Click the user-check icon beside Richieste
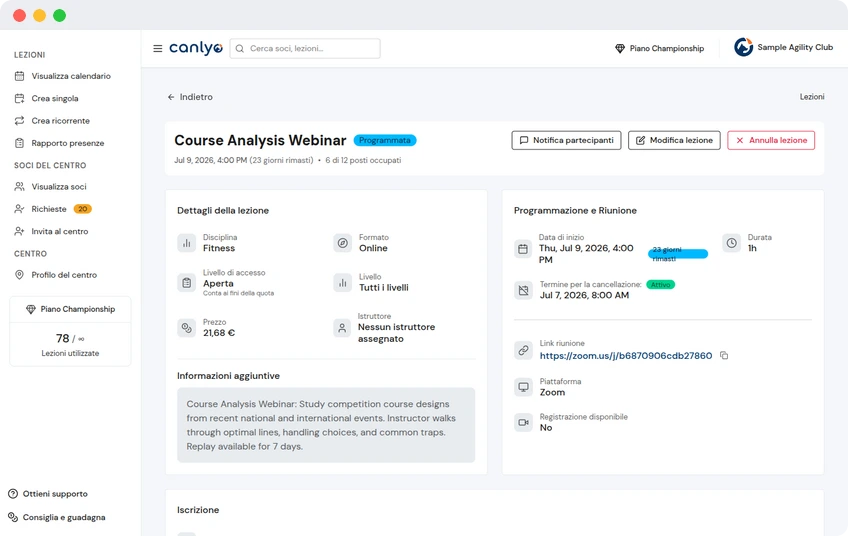848x536 pixels. 19,209
